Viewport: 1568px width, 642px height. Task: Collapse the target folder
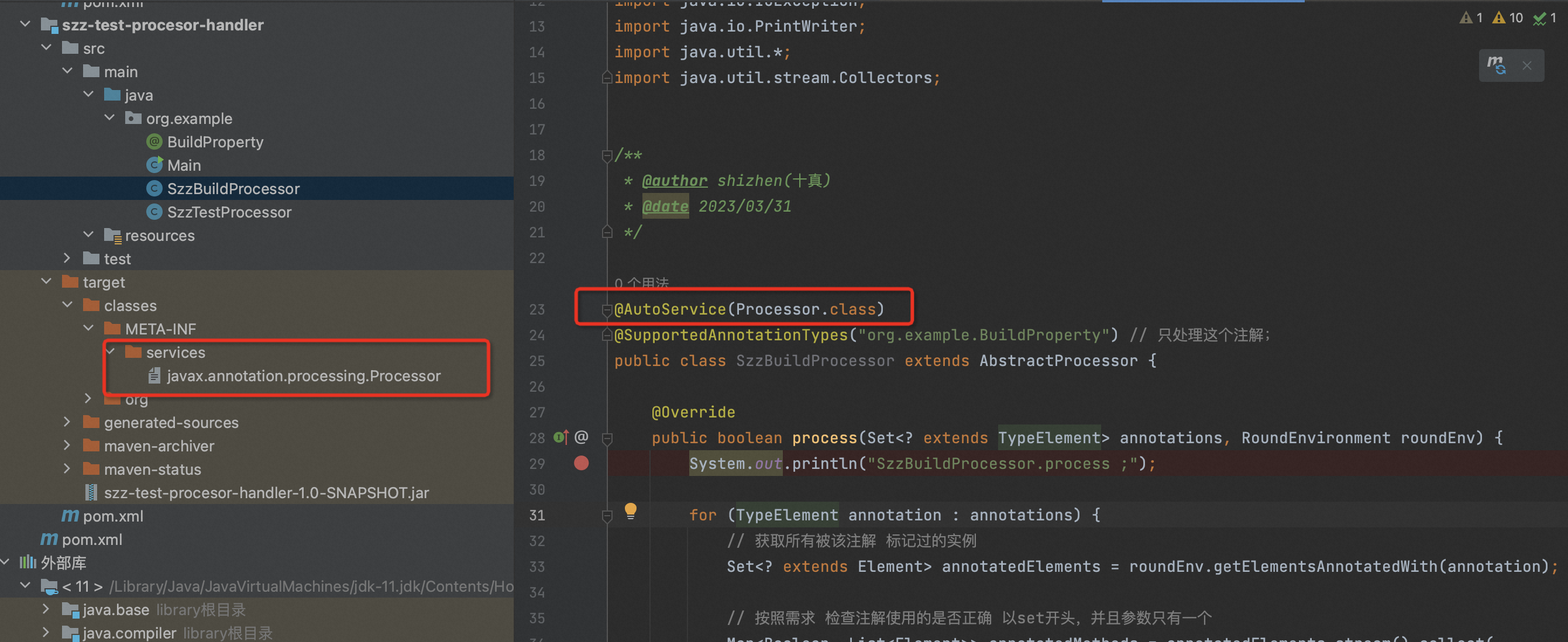point(47,282)
